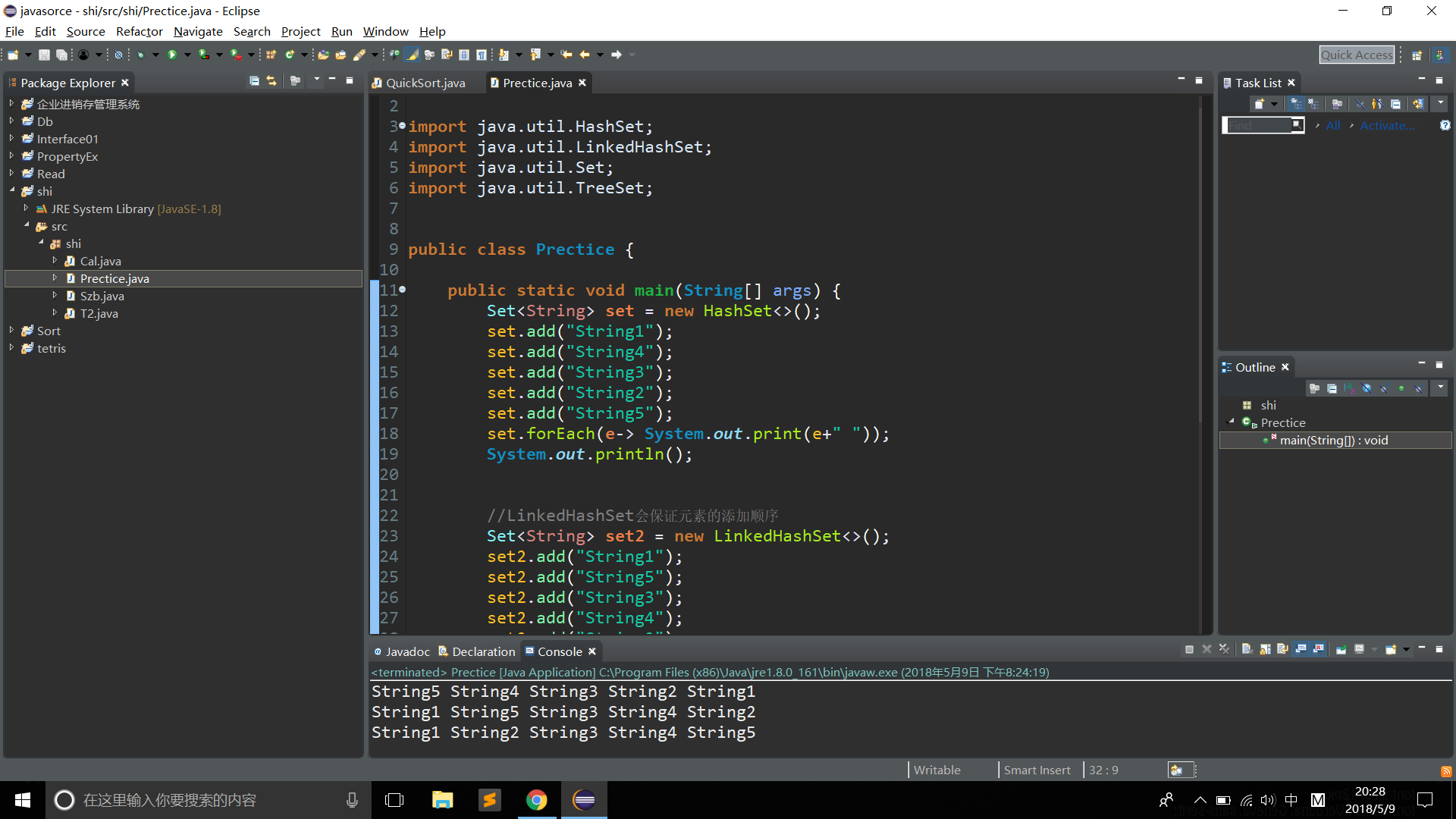Viewport: 1456px width, 819px height.
Task: Open Chrome from the Windows taskbar
Action: click(536, 800)
